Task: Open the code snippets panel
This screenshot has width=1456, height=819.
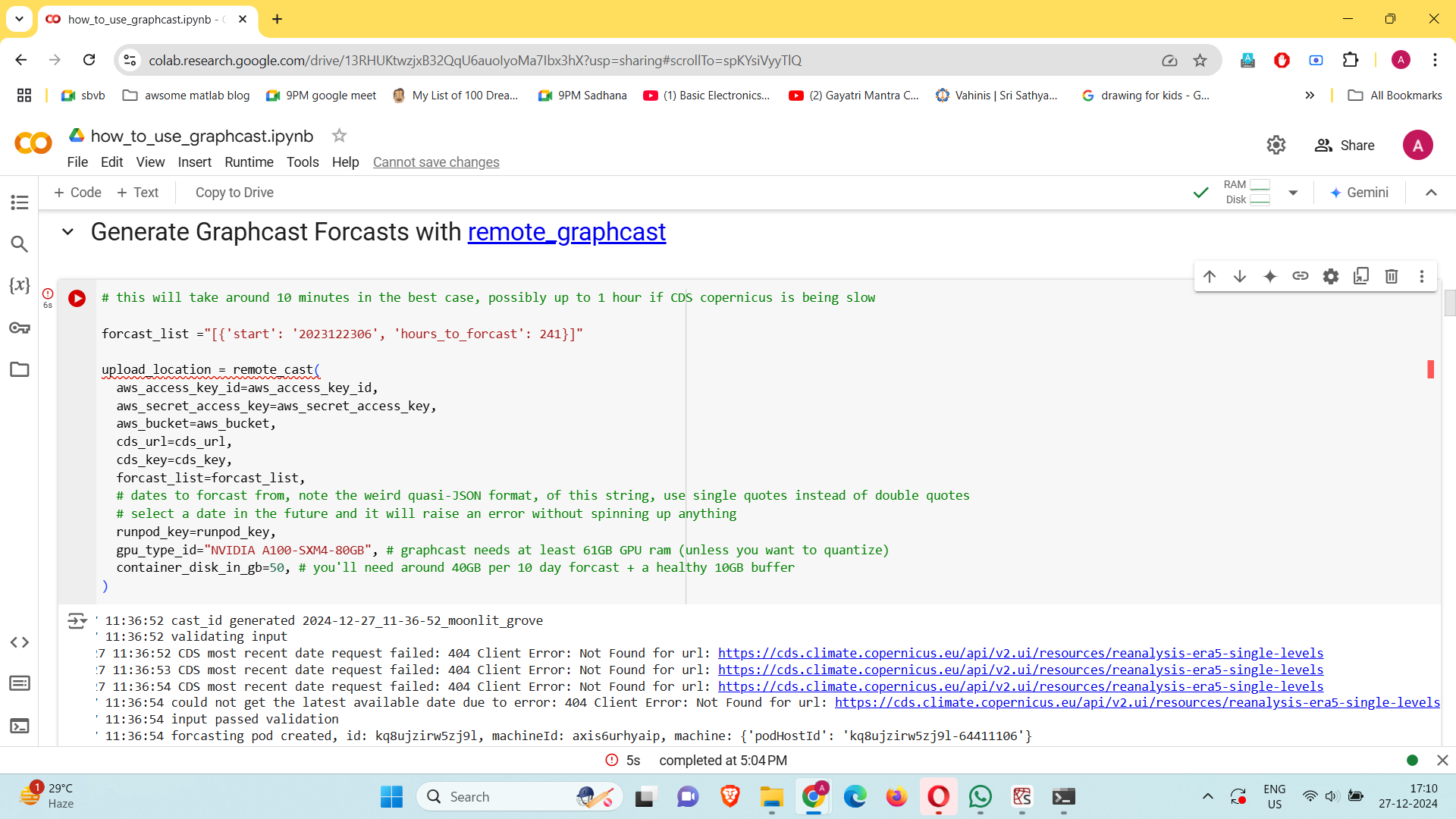Action: [x=20, y=642]
